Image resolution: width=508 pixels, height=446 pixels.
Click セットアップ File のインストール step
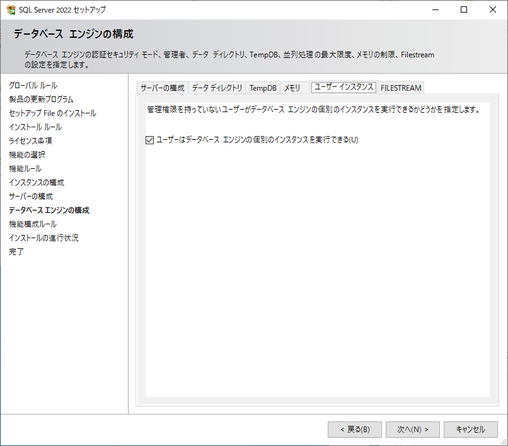(52, 113)
